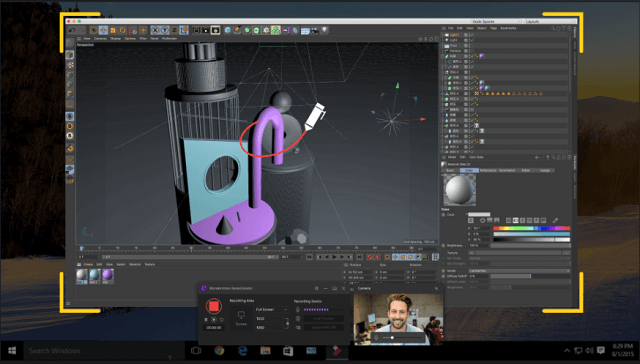The width and height of the screenshot is (640, 364).
Task: Go to end of animation
Action: (x=359, y=257)
